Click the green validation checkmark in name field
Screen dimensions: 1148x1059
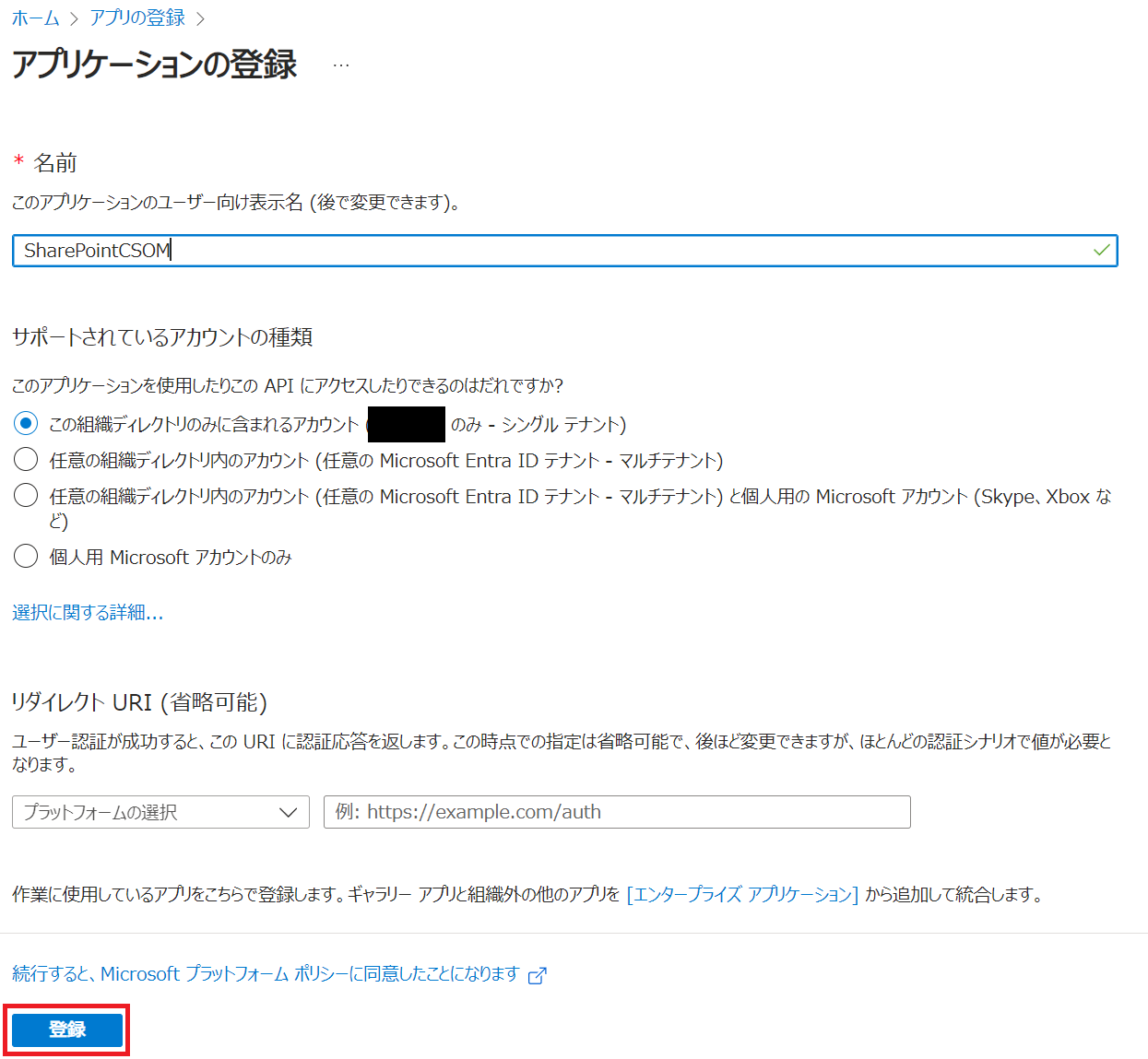point(1101,250)
